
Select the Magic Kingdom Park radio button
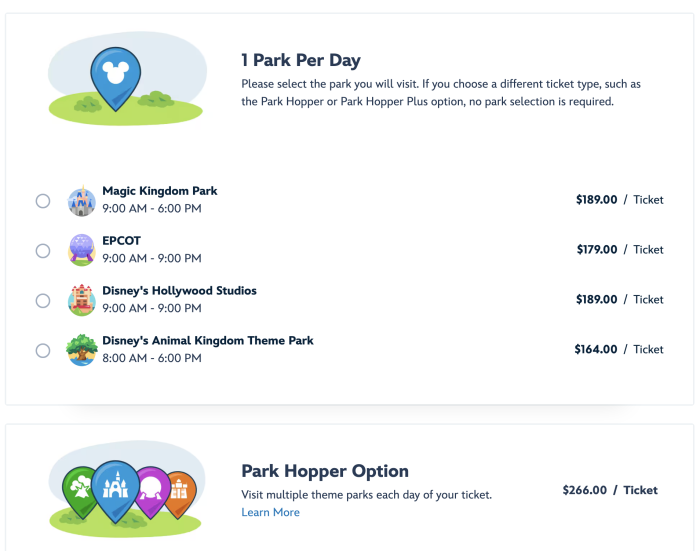(x=43, y=201)
